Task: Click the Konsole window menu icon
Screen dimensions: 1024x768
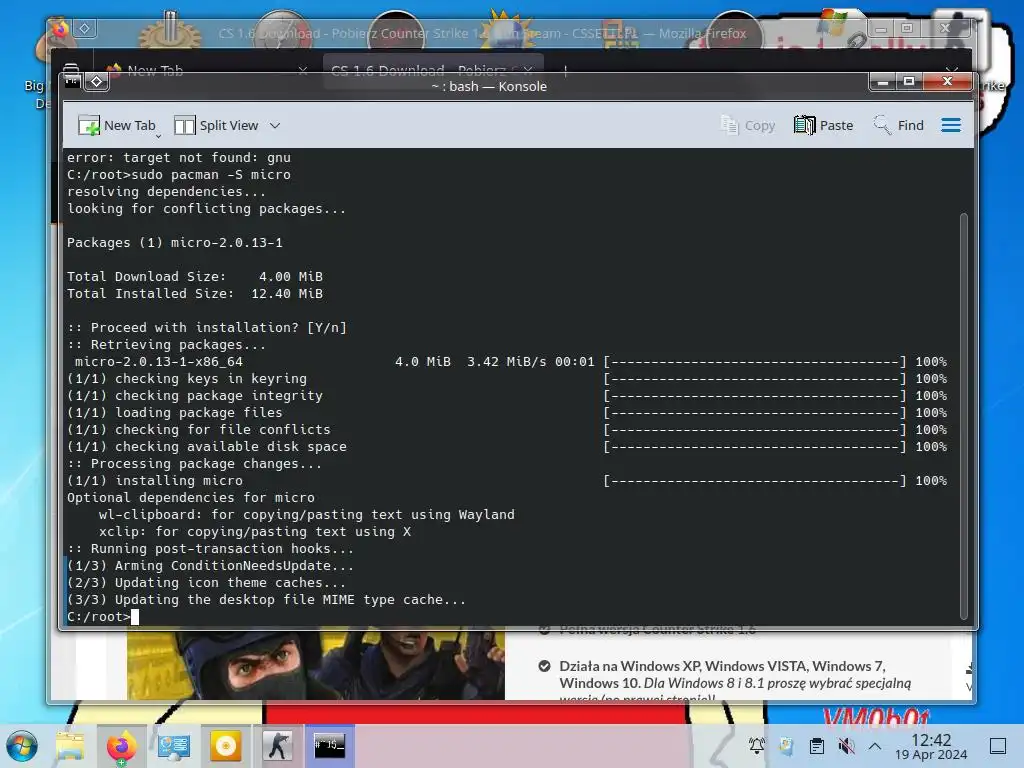Action: 72,82
